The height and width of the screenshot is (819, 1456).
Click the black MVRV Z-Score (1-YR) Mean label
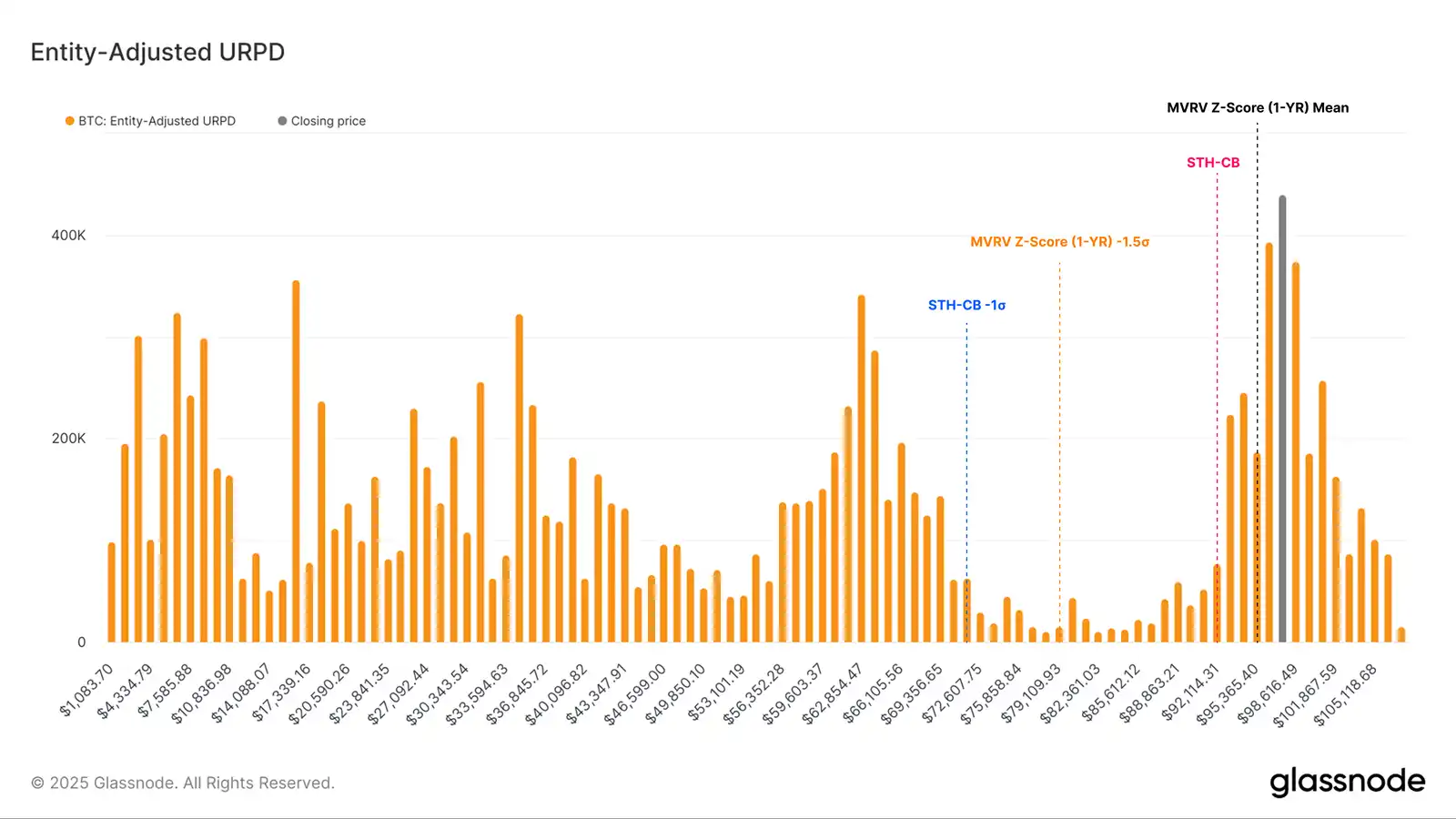click(1258, 107)
